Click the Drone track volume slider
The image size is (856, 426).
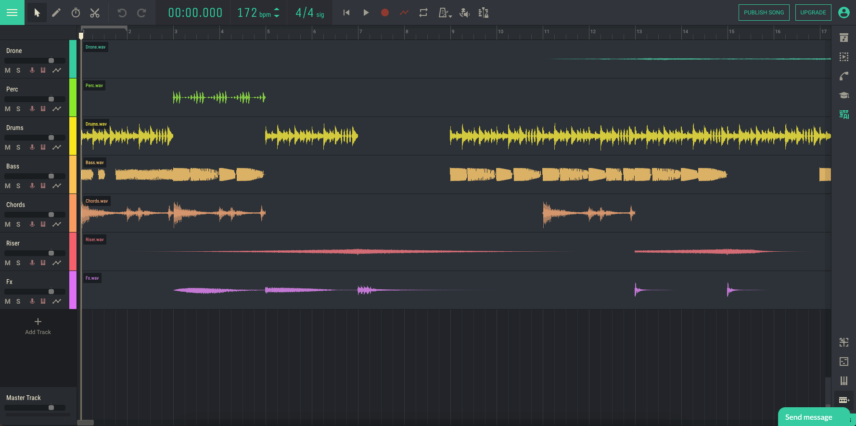[x=35, y=61]
